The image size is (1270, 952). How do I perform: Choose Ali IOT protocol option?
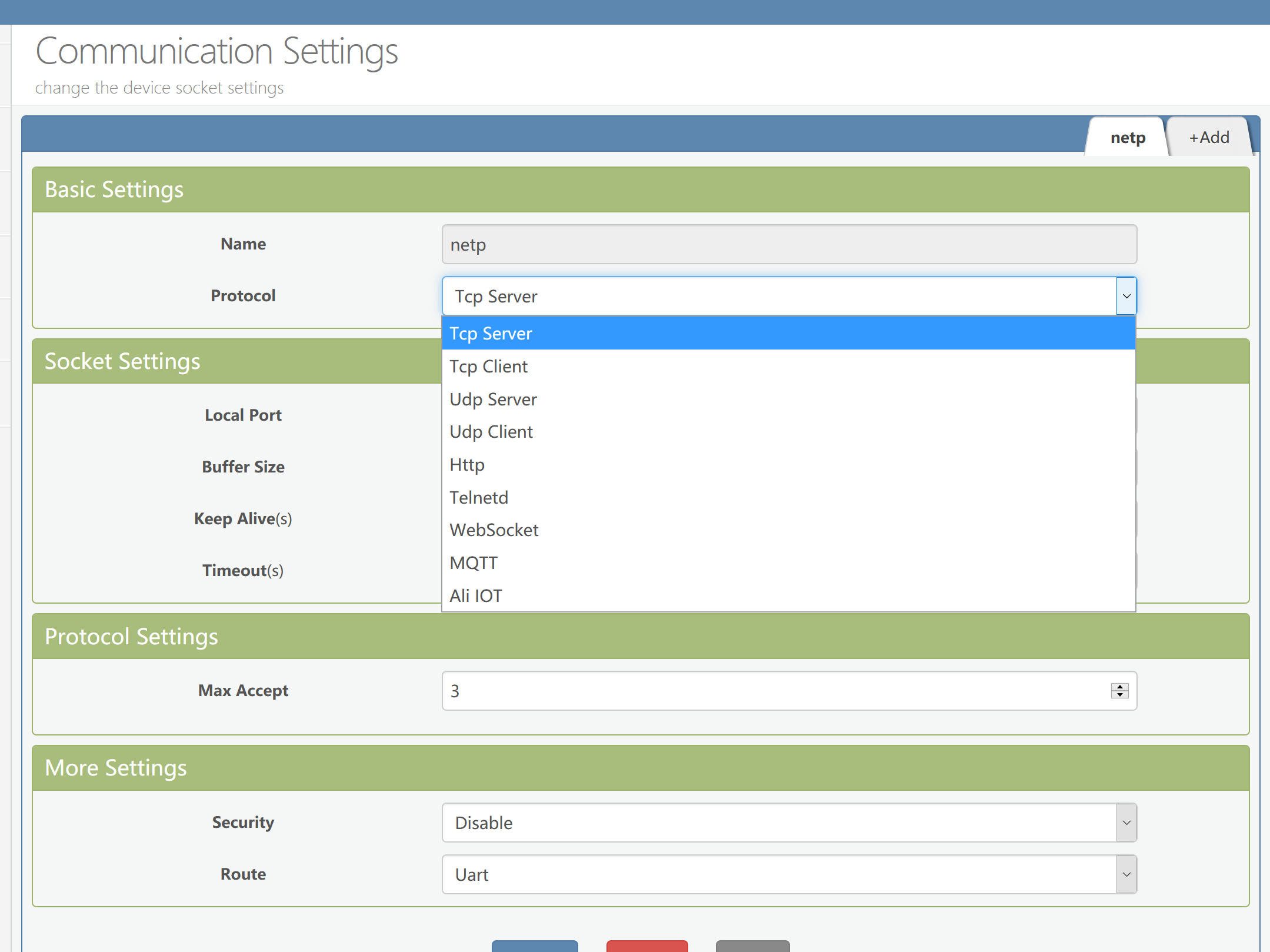tap(475, 596)
